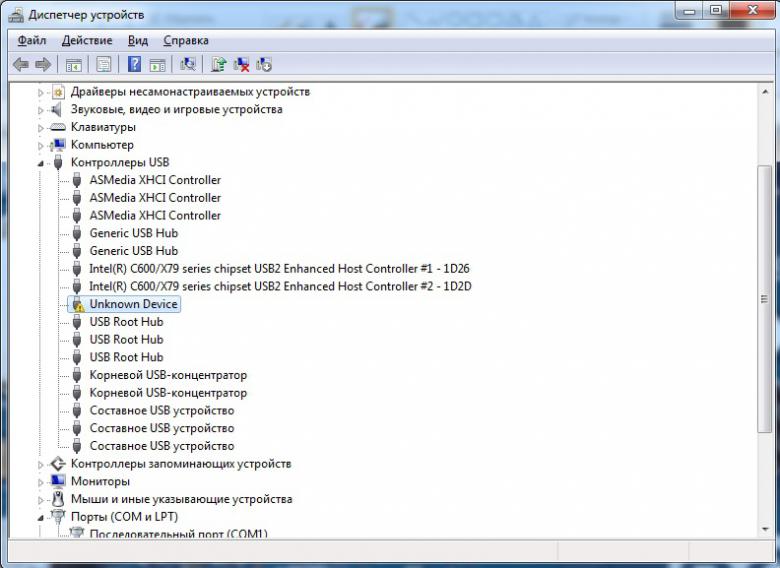Select Intel USB2 Enhanced Host Controller #1 - 1D26
The image size is (780, 568).
[279, 269]
